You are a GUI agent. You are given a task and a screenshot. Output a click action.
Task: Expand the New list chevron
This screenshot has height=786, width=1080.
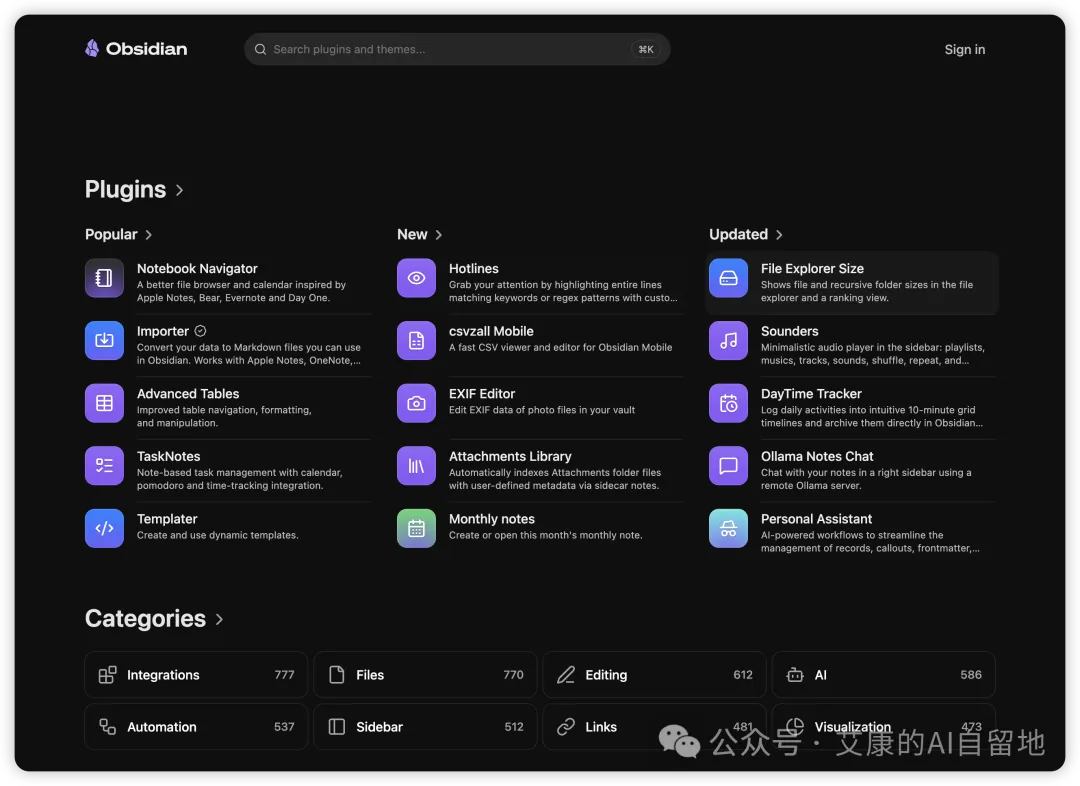[439, 235]
